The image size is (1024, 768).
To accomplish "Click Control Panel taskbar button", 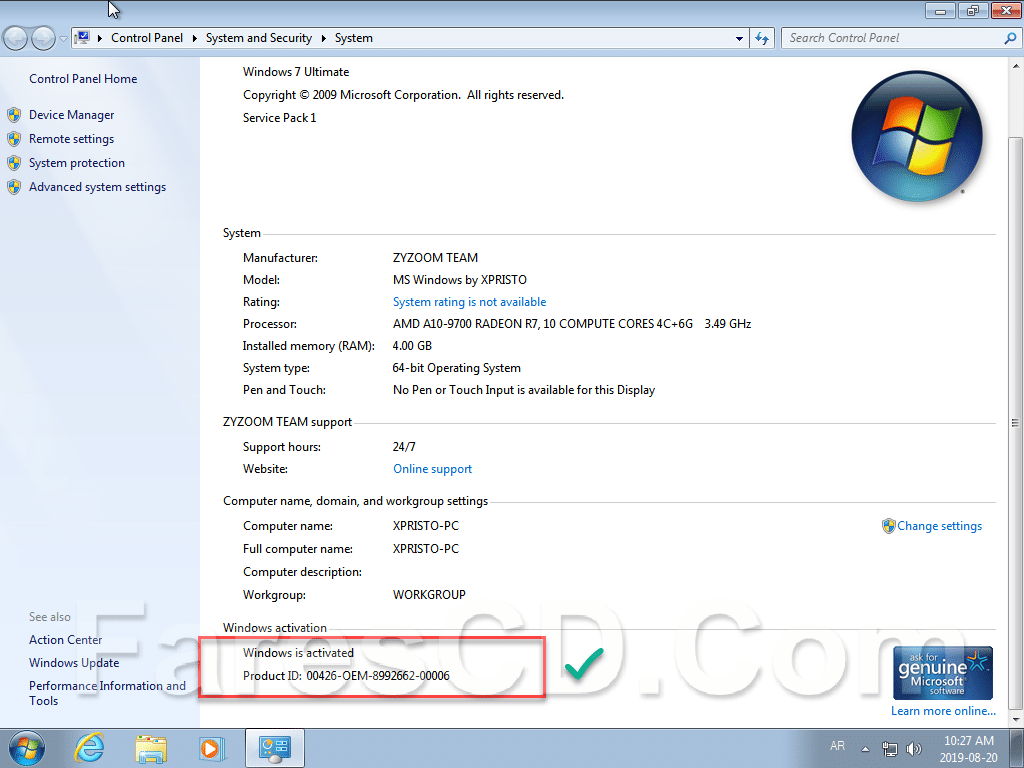I will 274,748.
